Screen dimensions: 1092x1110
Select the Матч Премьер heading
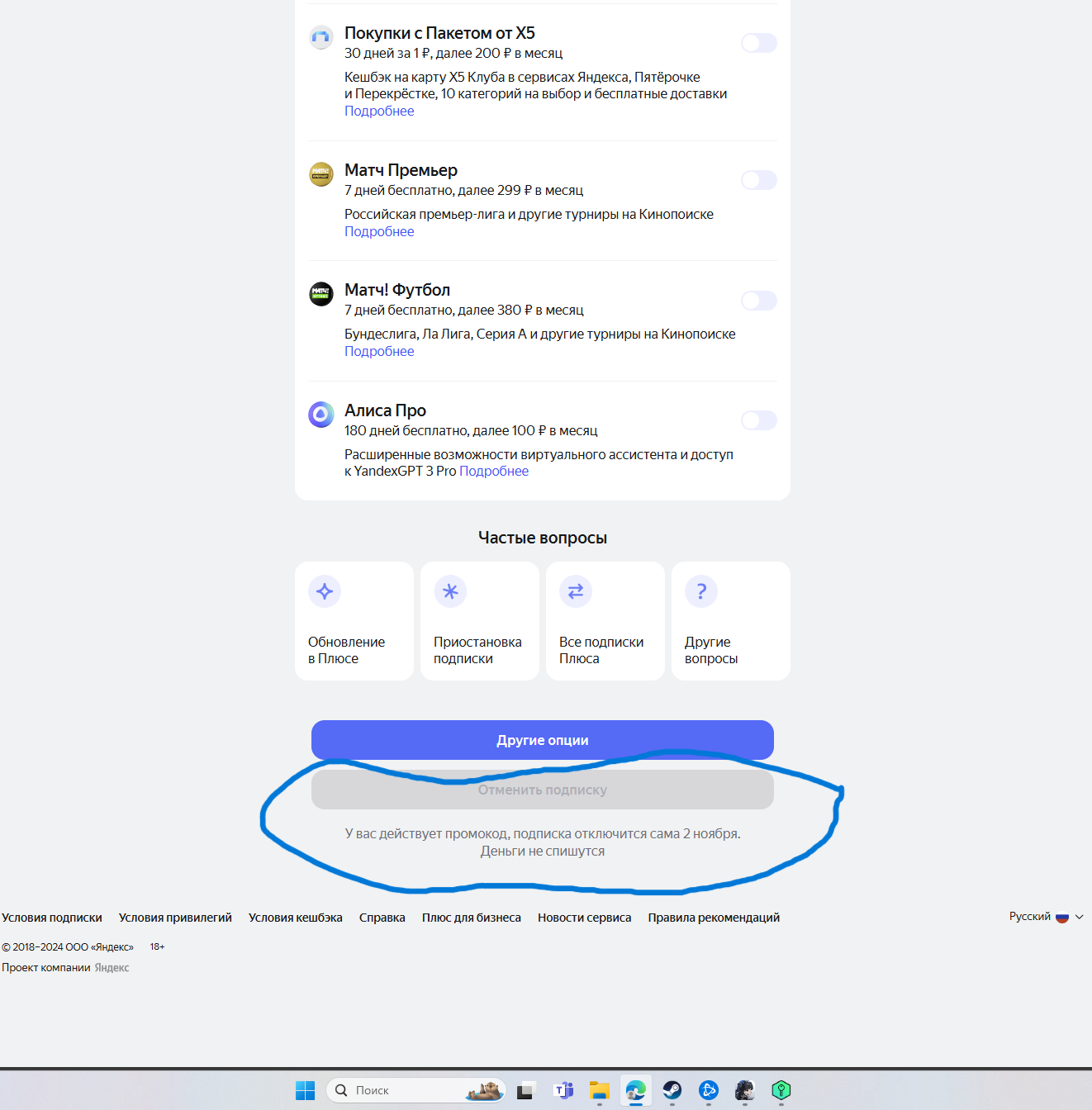[x=401, y=170]
